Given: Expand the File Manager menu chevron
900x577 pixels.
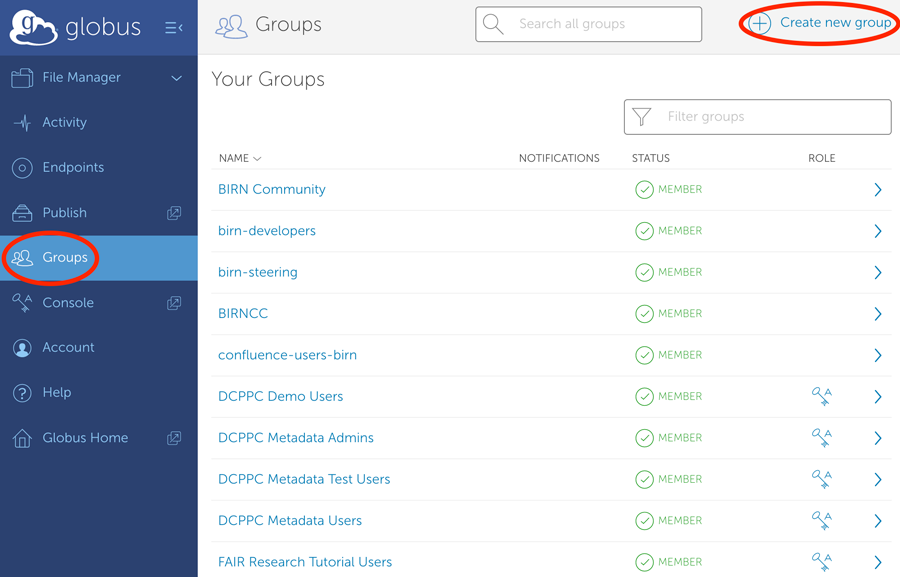Looking at the screenshot, I should [177, 78].
